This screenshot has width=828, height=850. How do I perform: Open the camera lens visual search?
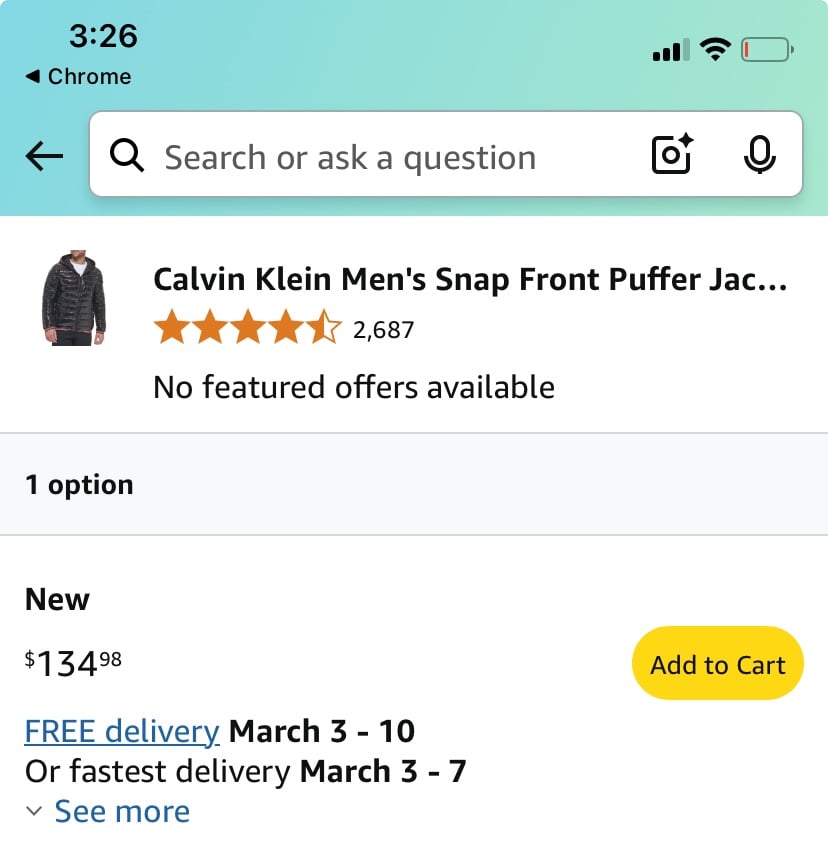coord(672,154)
